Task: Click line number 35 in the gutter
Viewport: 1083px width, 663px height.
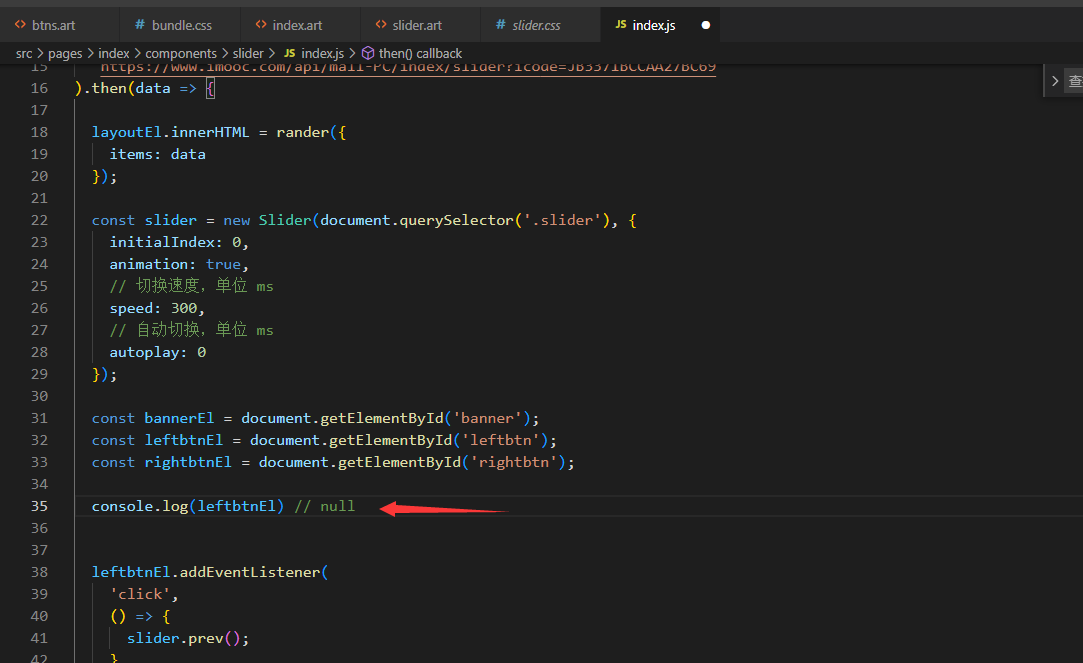Action: [x=39, y=506]
